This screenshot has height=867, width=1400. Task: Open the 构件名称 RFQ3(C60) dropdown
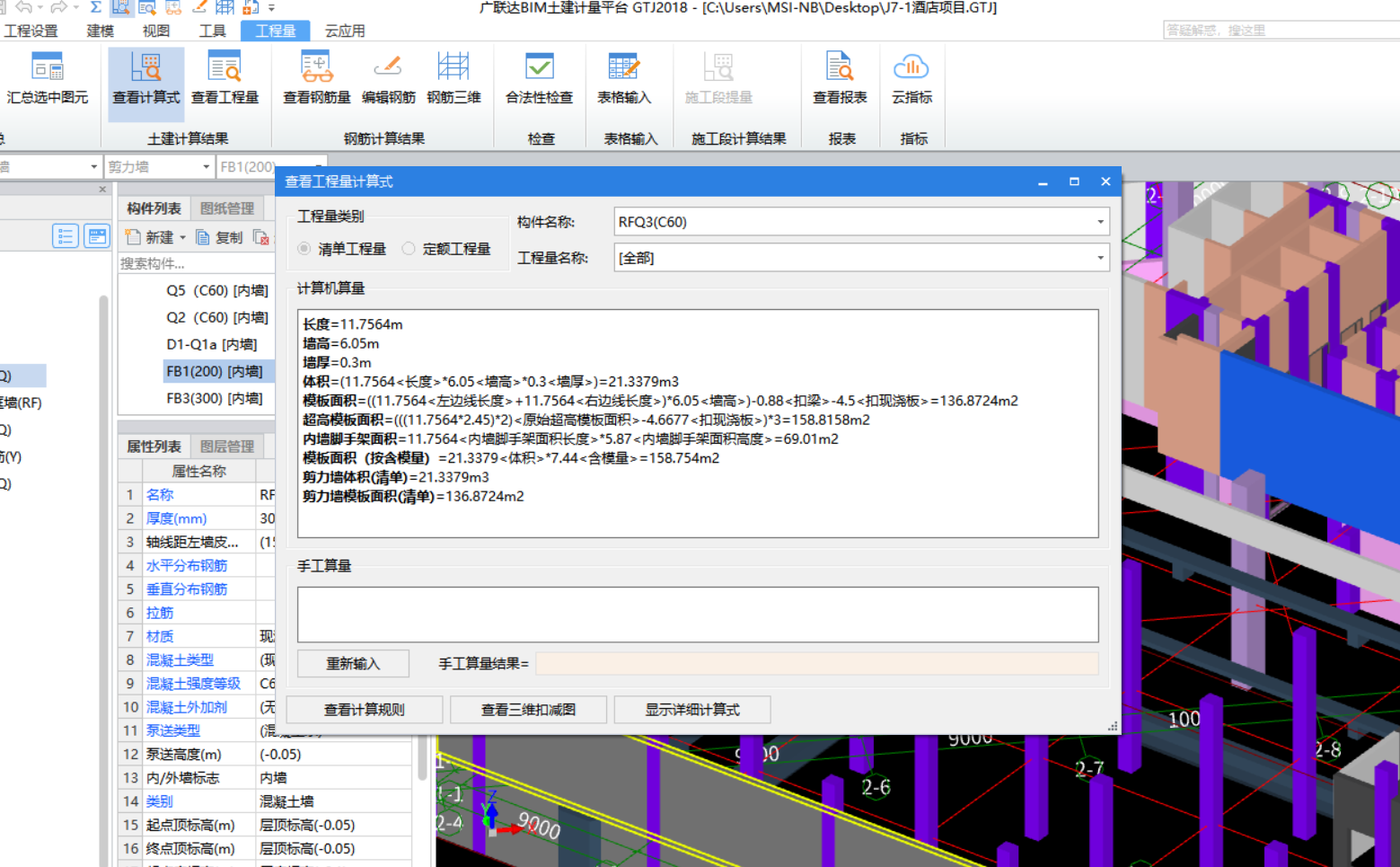pyautogui.click(x=1100, y=222)
